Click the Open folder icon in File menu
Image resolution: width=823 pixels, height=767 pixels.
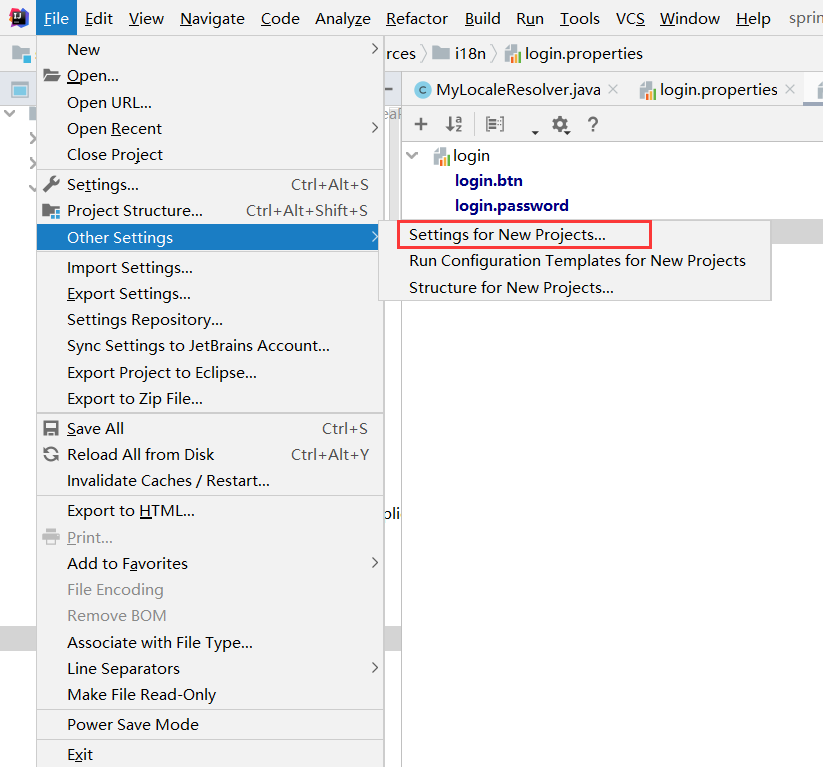[51, 76]
